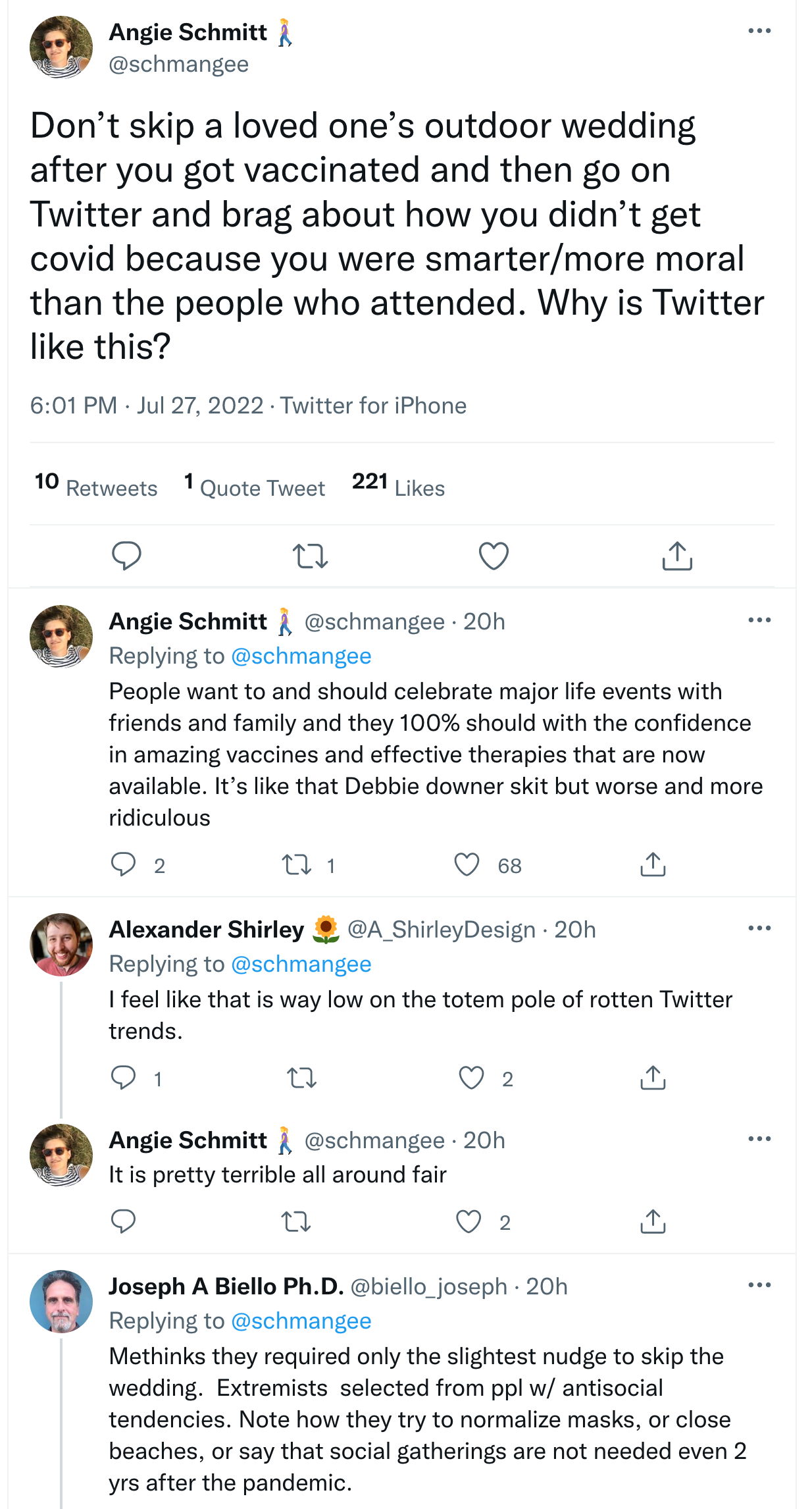This screenshot has width=812, height=1509.
Task: Open the @schmangee link in Joseph Biello's reply
Action: click(x=301, y=1321)
